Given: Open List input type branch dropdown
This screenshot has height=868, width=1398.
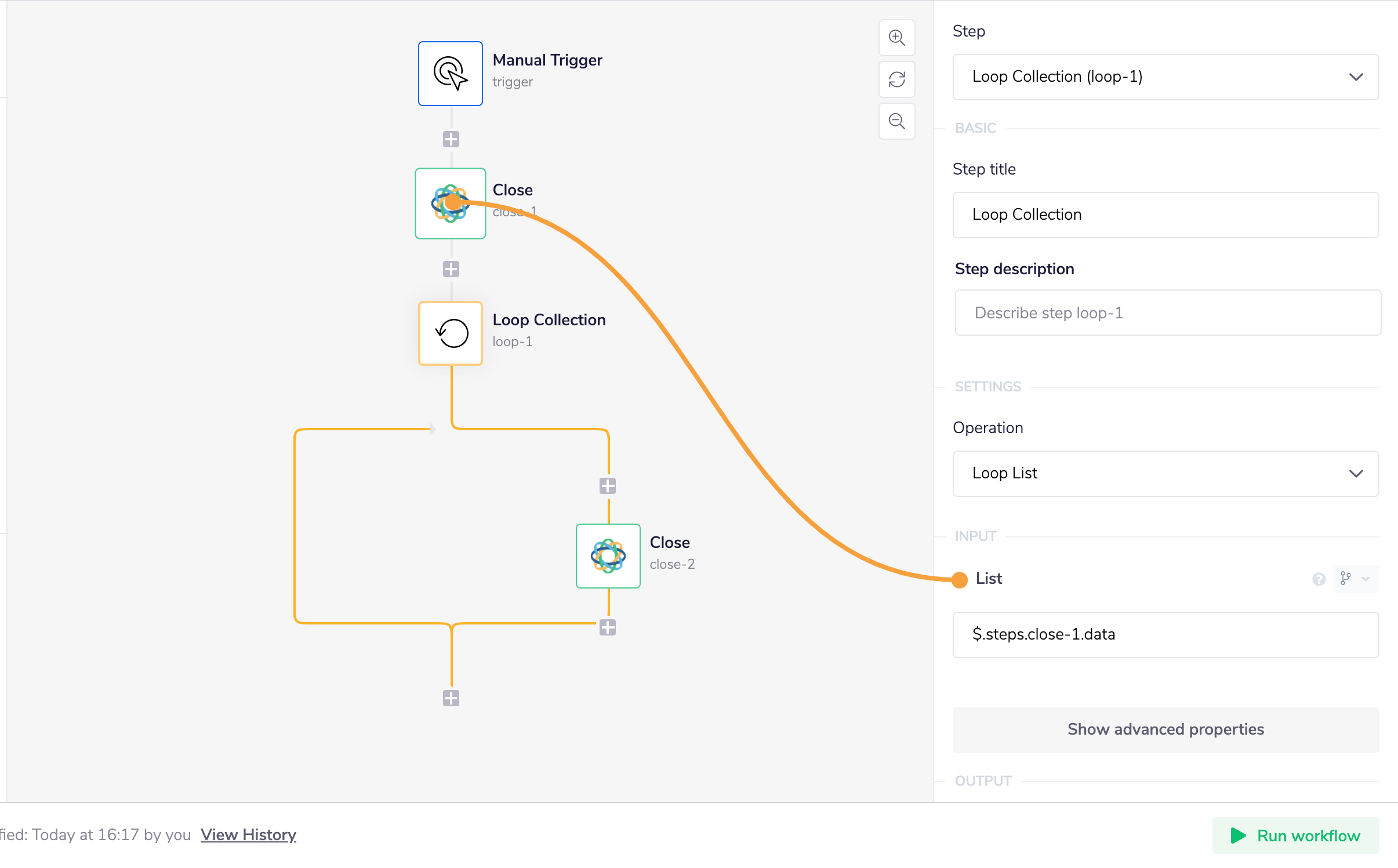Looking at the screenshot, I should click(x=1355, y=579).
